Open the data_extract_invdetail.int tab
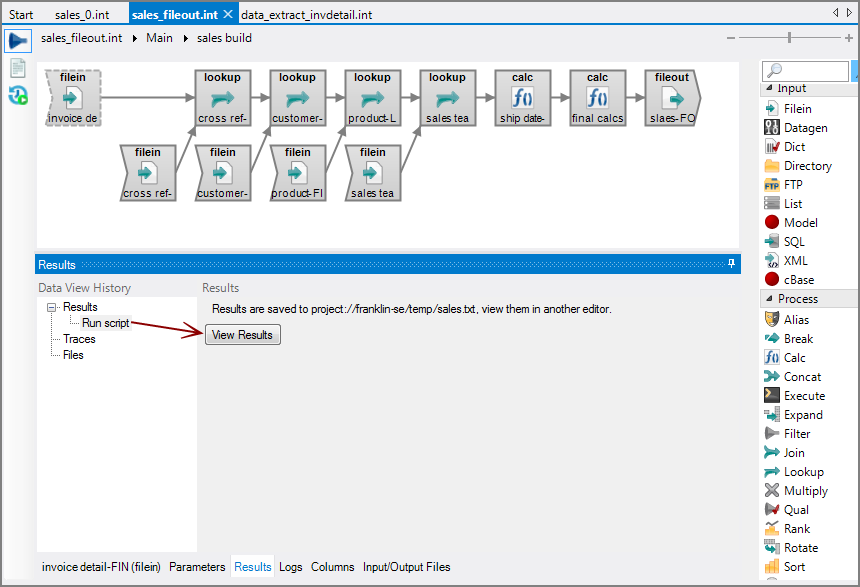 pos(307,15)
